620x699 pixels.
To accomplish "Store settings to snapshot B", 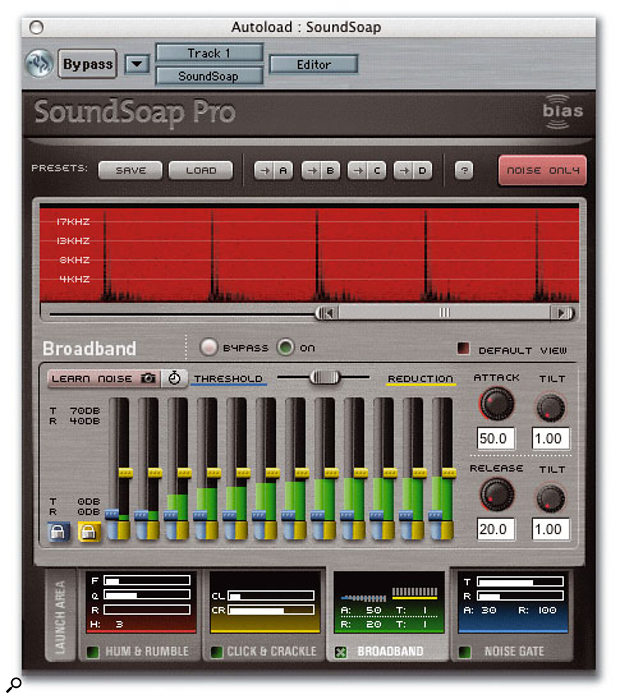I will (320, 171).
